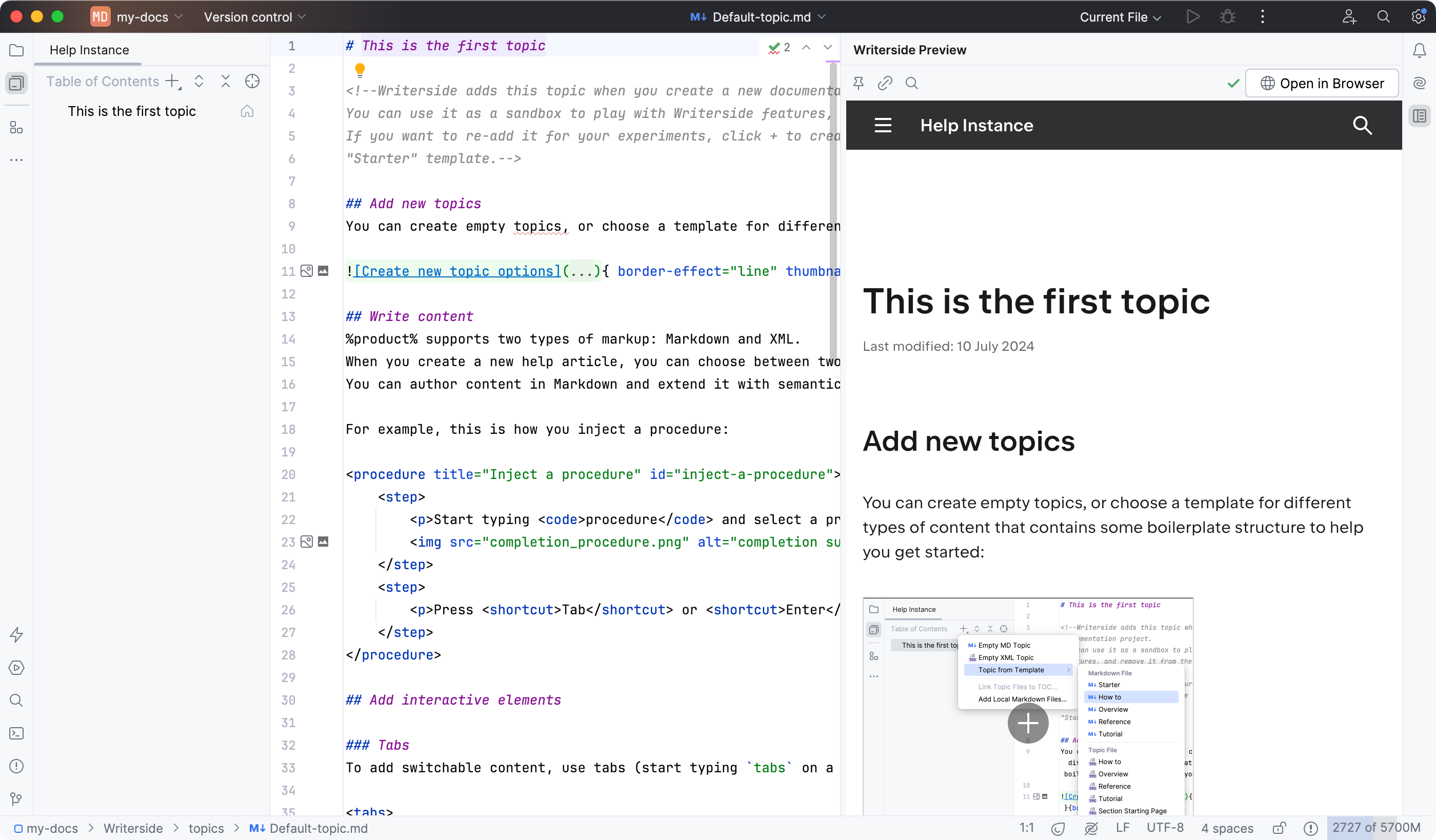Select the Help Instance tab
The height and width of the screenshot is (840, 1436).
point(89,50)
